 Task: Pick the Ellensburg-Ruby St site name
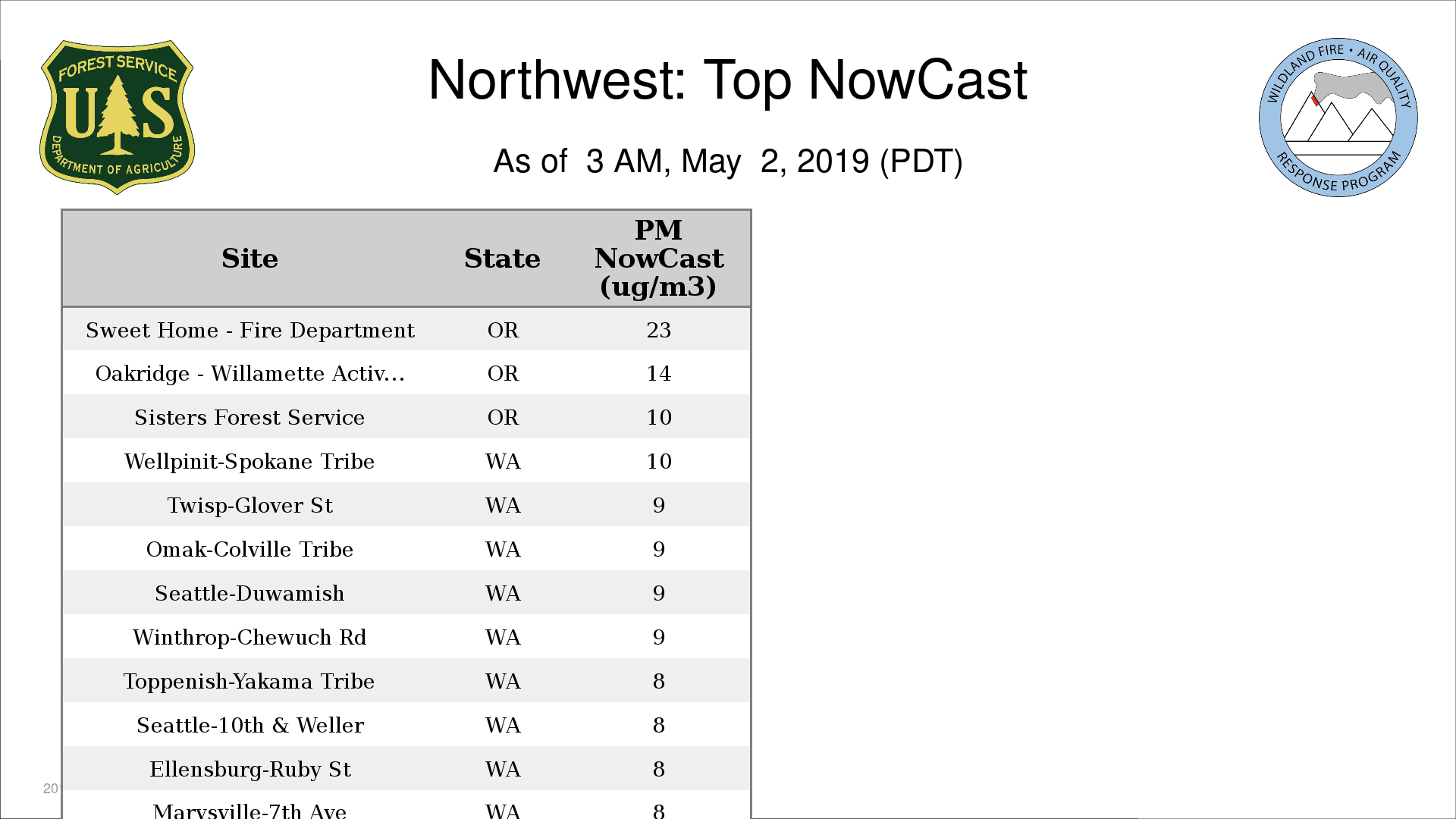click(249, 769)
